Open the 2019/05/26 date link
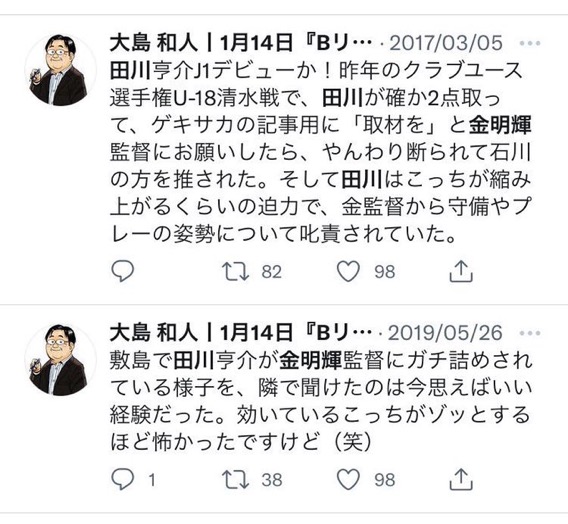Screen dimensions: 568x524 (x=446, y=333)
